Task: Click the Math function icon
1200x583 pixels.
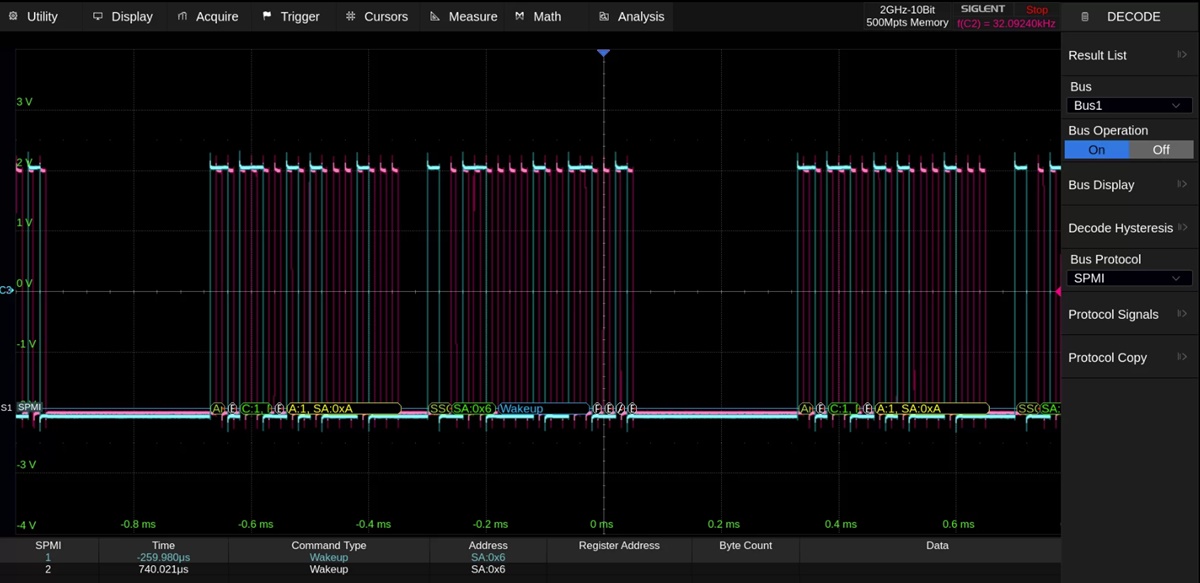Action: [520, 17]
